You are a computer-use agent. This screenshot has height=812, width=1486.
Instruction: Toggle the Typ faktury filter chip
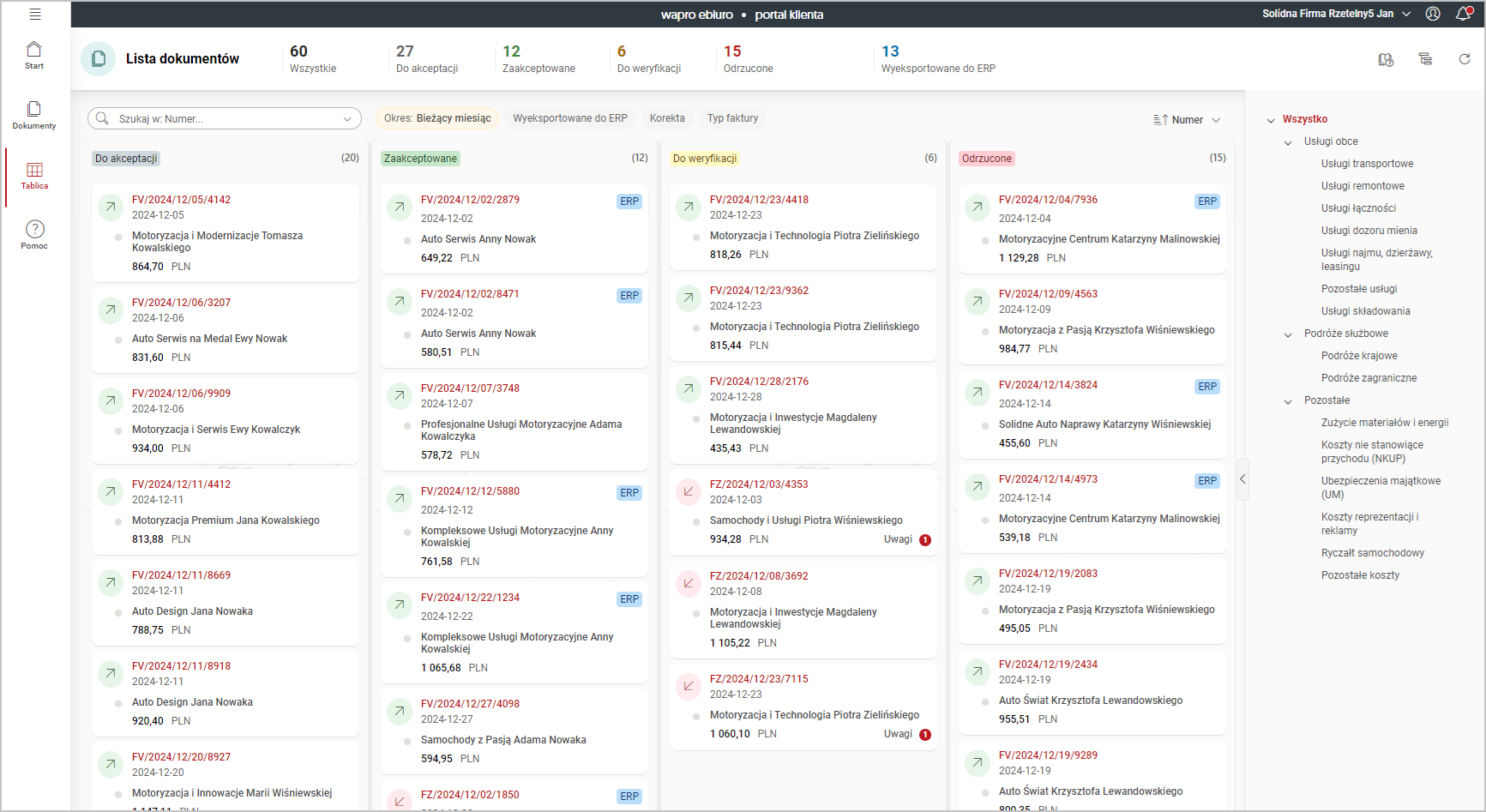pos(732,118)
